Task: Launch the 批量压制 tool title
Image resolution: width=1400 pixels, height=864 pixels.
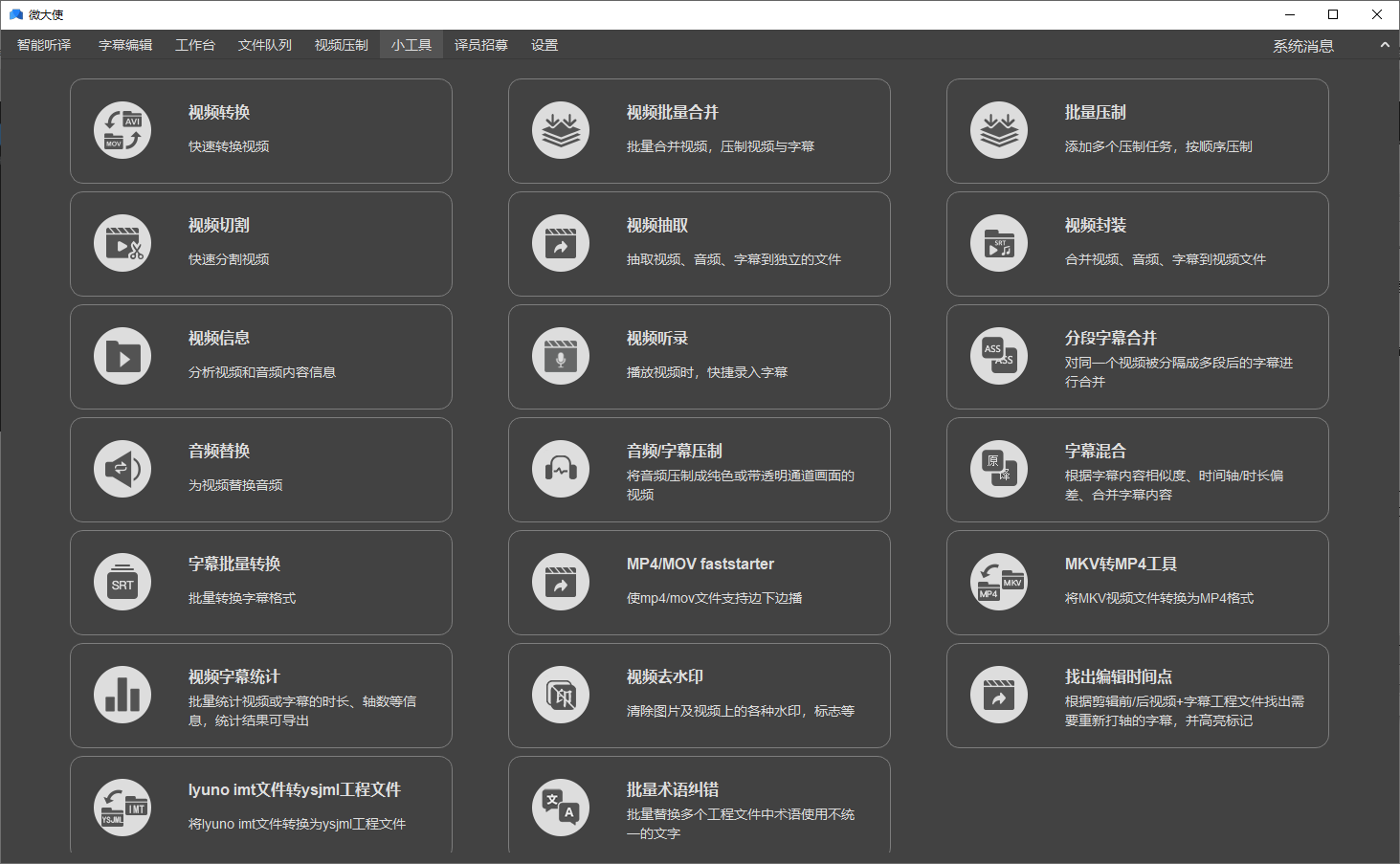Action: click(1096, 113)
